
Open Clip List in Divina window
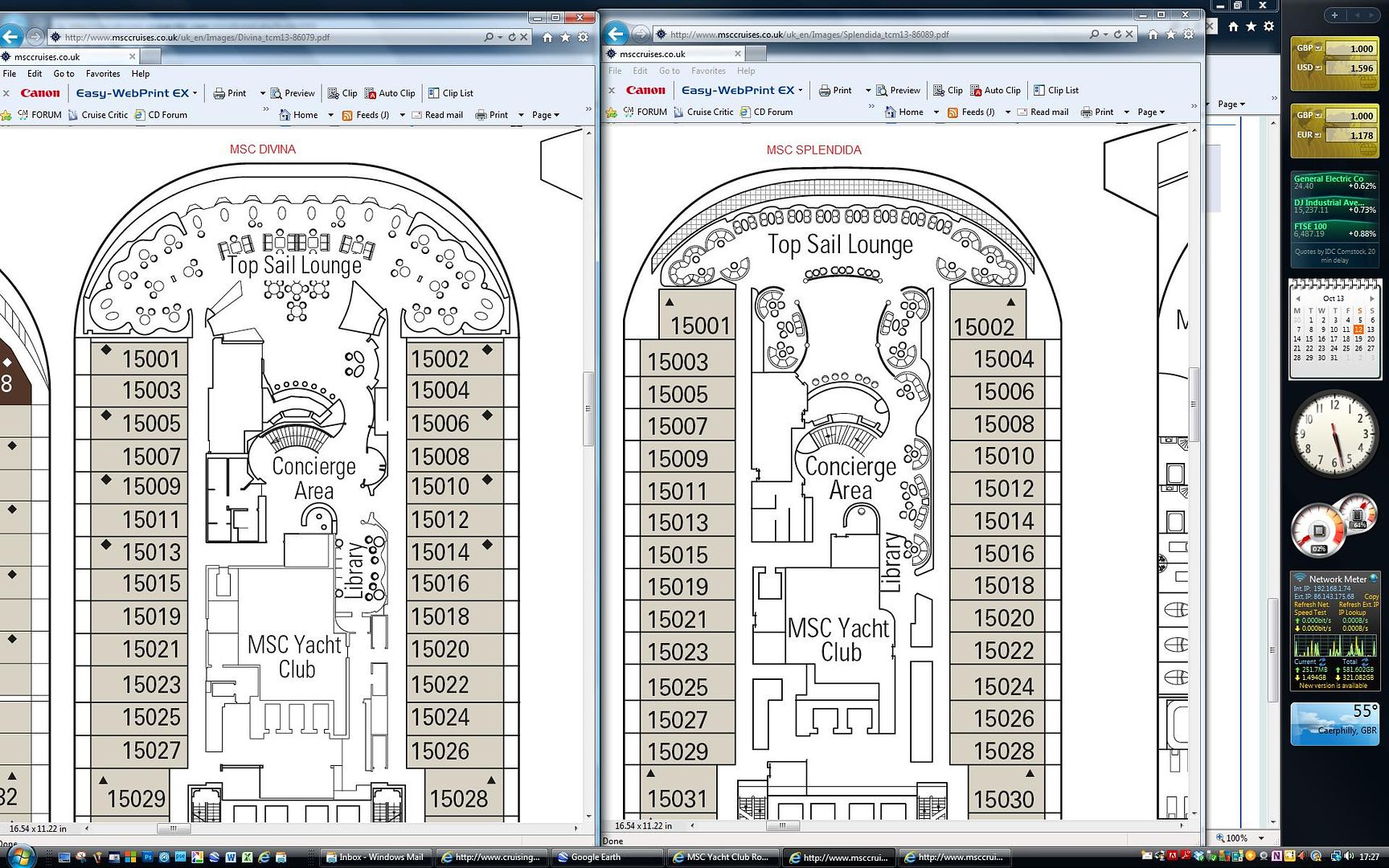coord(451,93)
